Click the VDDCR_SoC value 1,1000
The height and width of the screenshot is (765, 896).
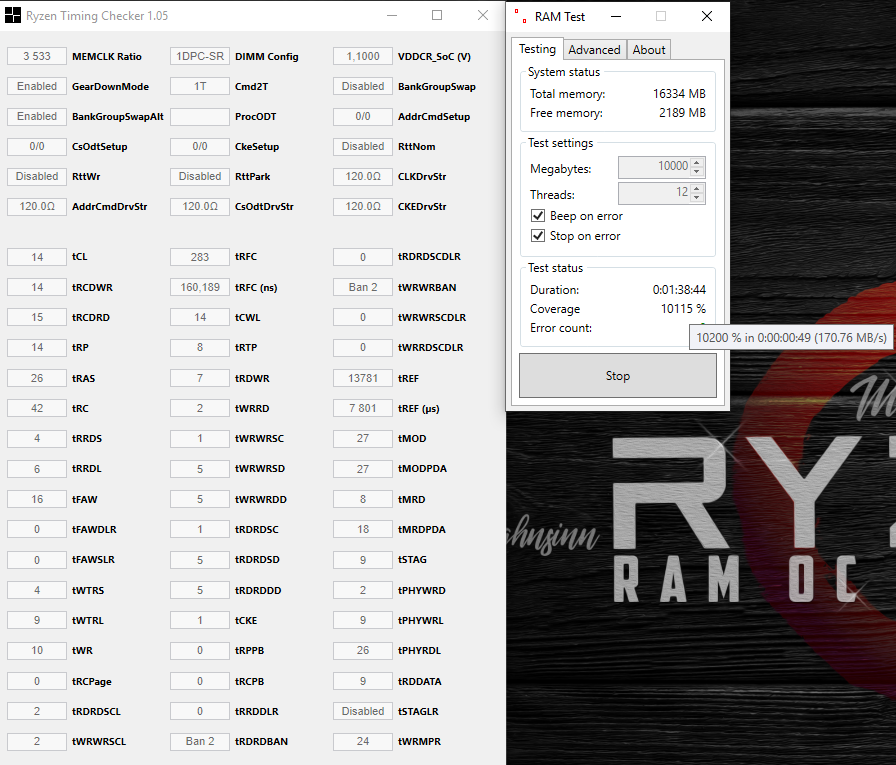pos(363,57)
